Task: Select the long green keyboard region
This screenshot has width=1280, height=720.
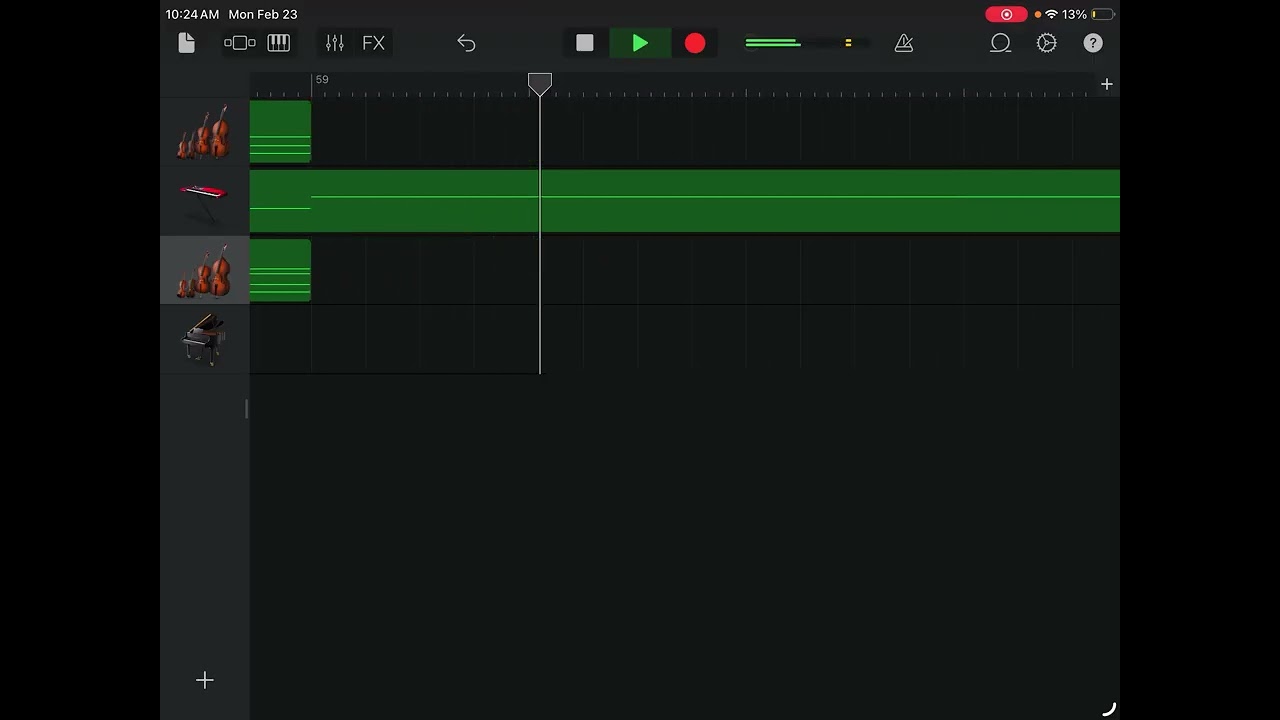Action: pos(685,201)
